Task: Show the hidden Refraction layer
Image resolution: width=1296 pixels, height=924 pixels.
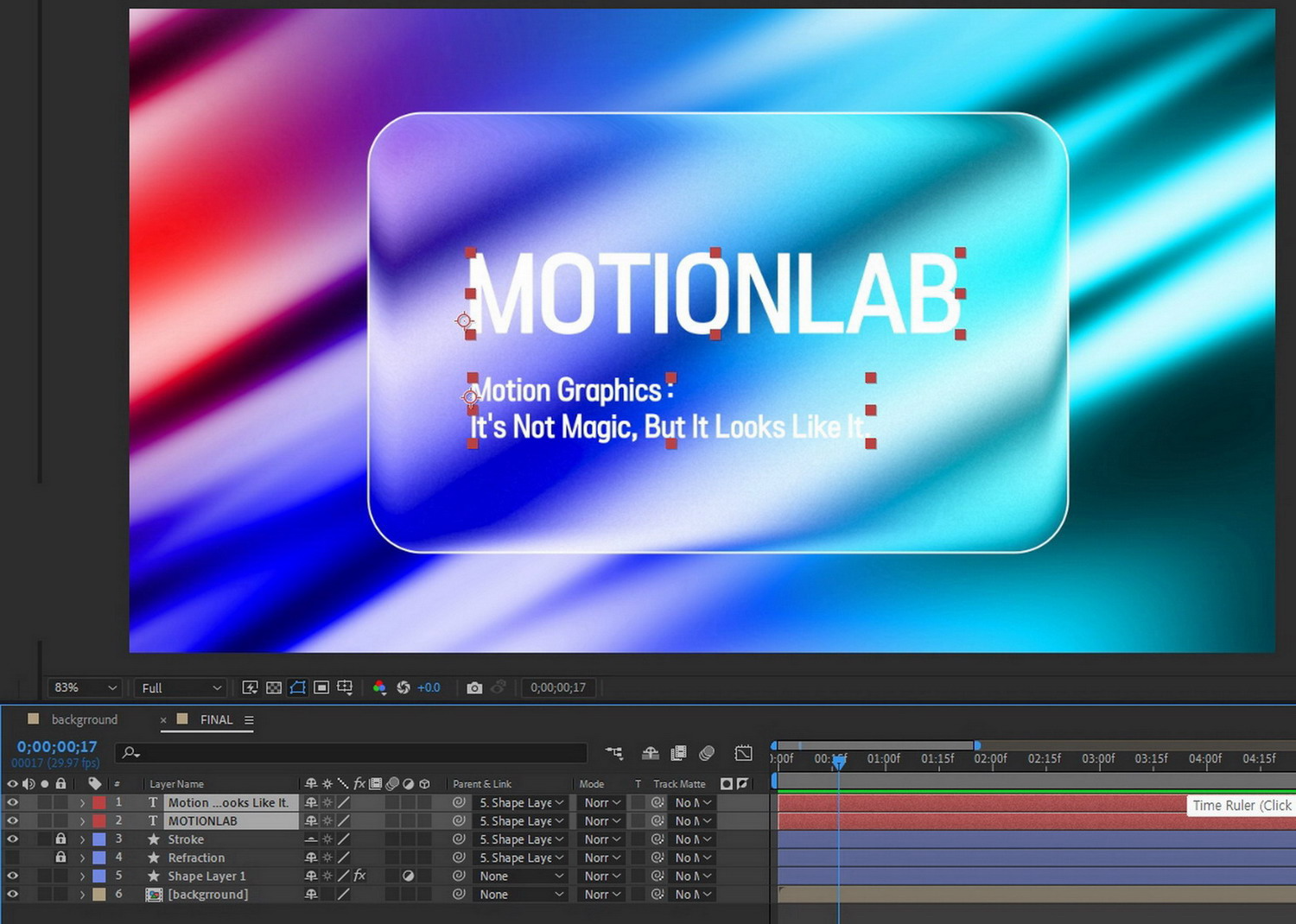Action: click(x=12, y=858)
